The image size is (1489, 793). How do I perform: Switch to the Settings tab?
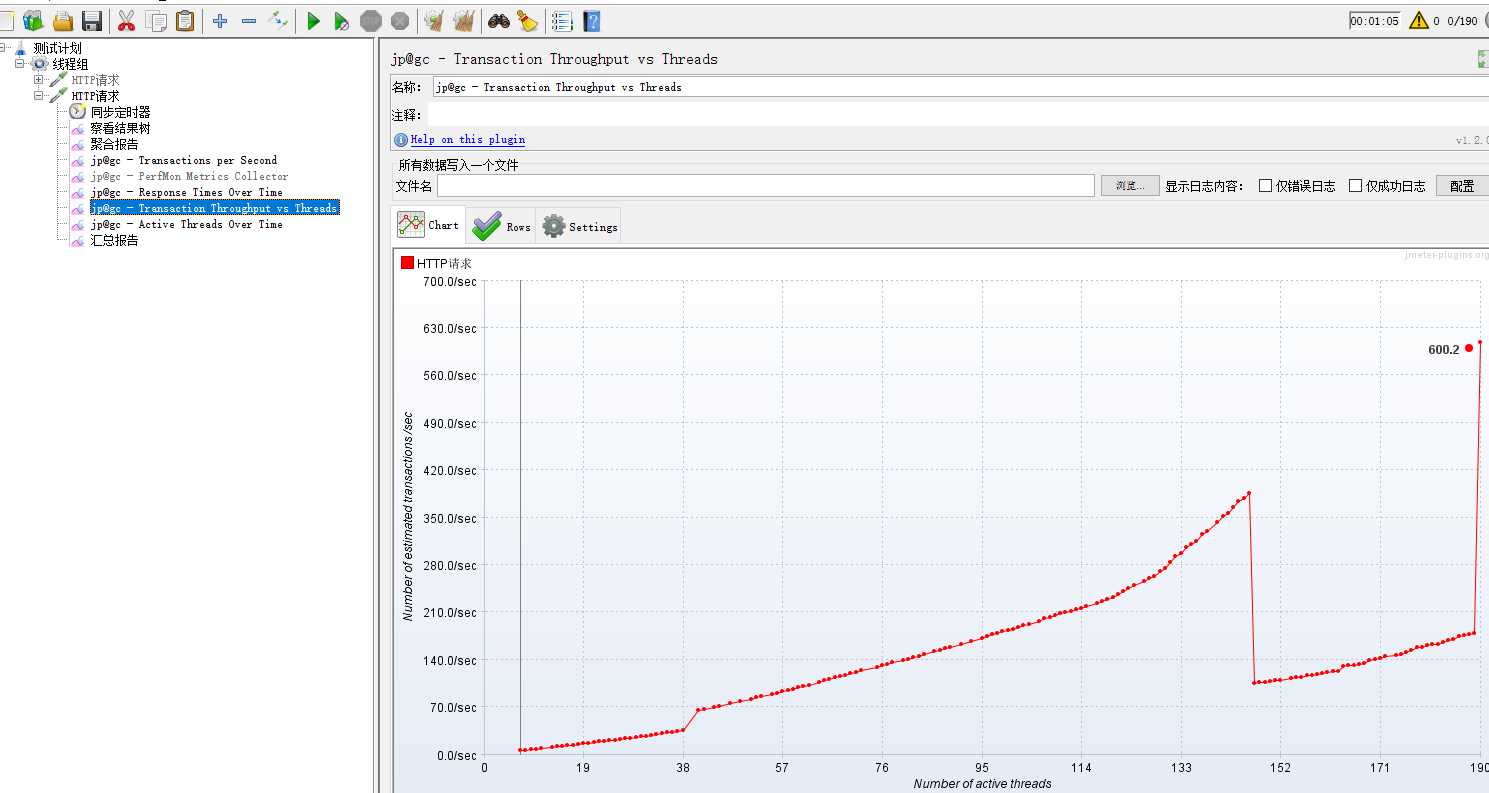579,227
